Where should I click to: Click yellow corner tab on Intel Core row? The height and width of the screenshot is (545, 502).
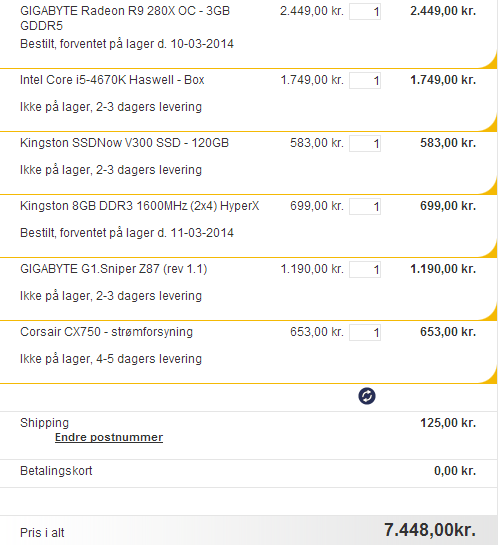pos(489,124)
